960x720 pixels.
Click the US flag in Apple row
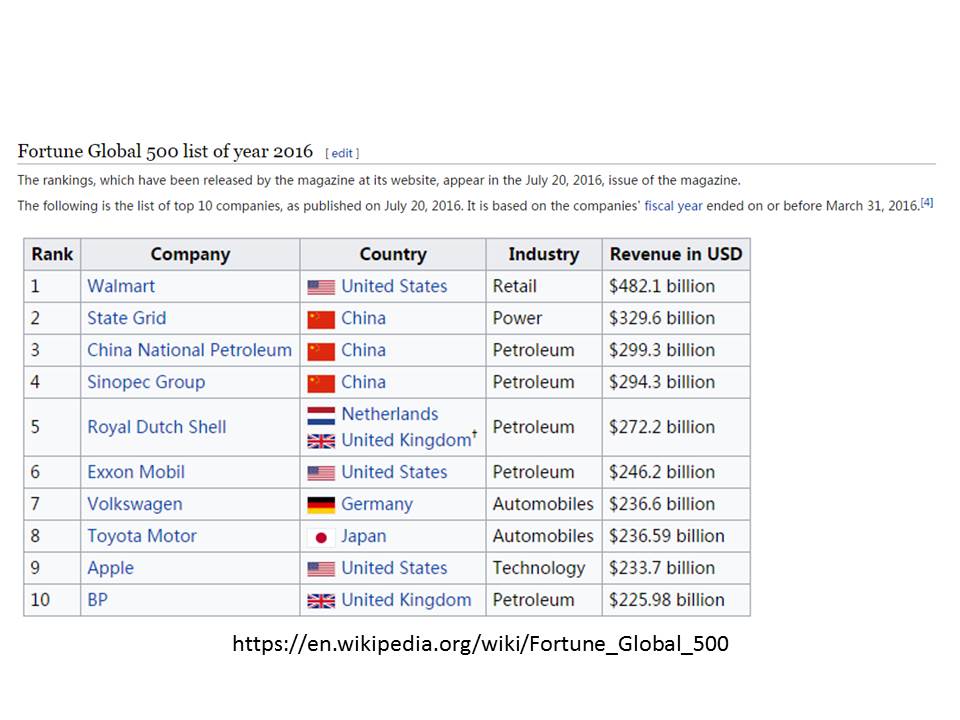pyautogui.click(x=321, y=569)
